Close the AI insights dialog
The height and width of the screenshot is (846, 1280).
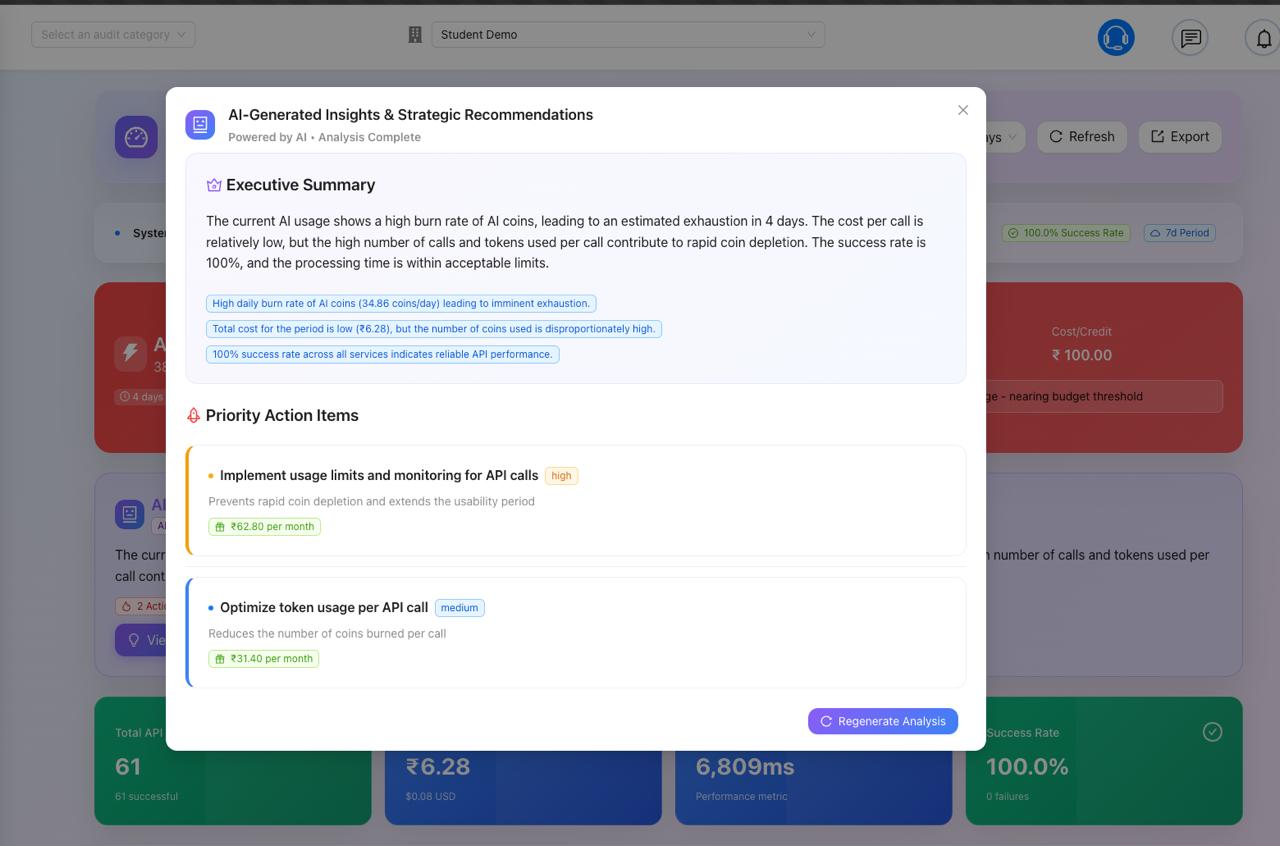pyautogui.click(x=963, y=110)
